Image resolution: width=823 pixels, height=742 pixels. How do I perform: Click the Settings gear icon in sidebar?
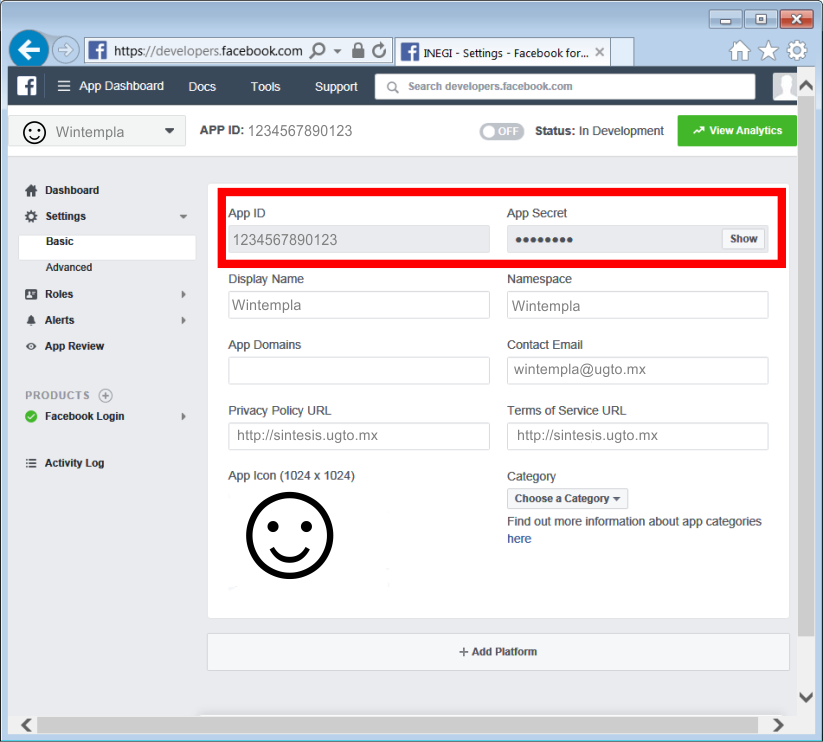[x=31, y=216]
